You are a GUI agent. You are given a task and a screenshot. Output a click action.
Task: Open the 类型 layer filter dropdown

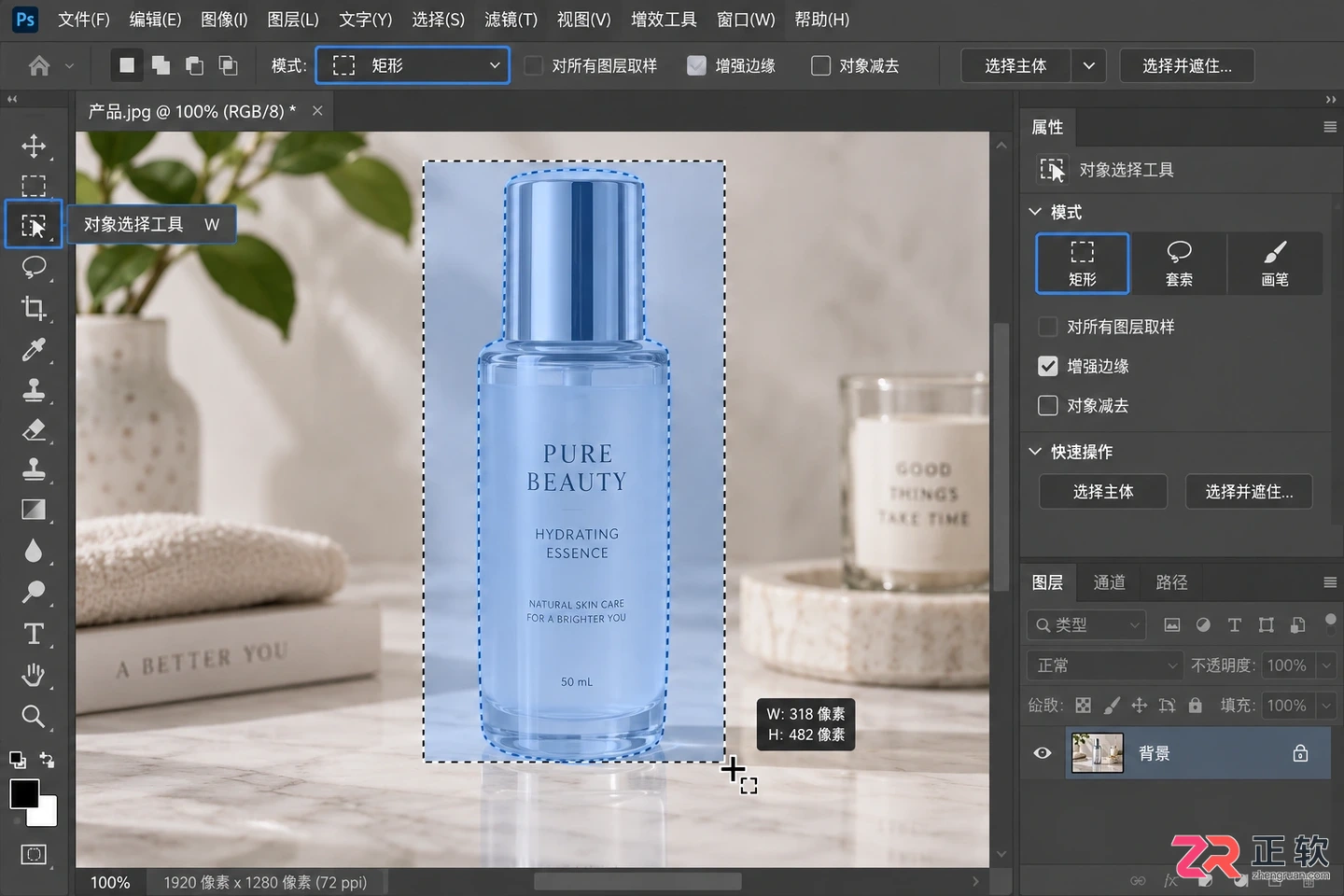coord(1086,624)
